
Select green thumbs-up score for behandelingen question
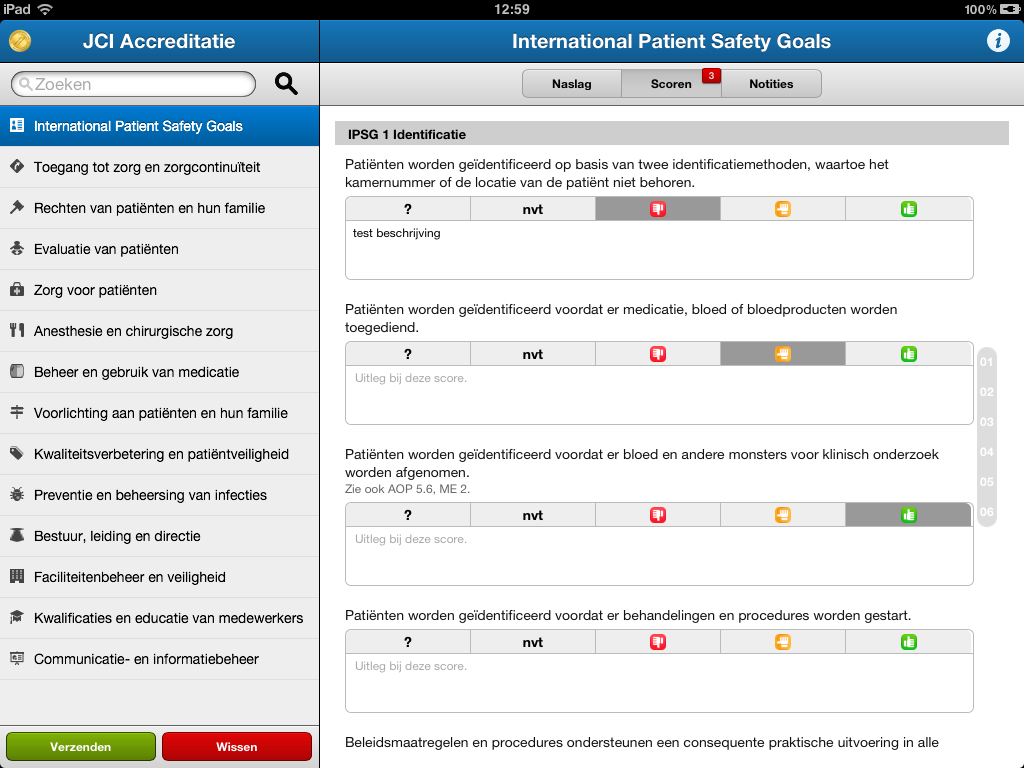click(x=908, y=642)
